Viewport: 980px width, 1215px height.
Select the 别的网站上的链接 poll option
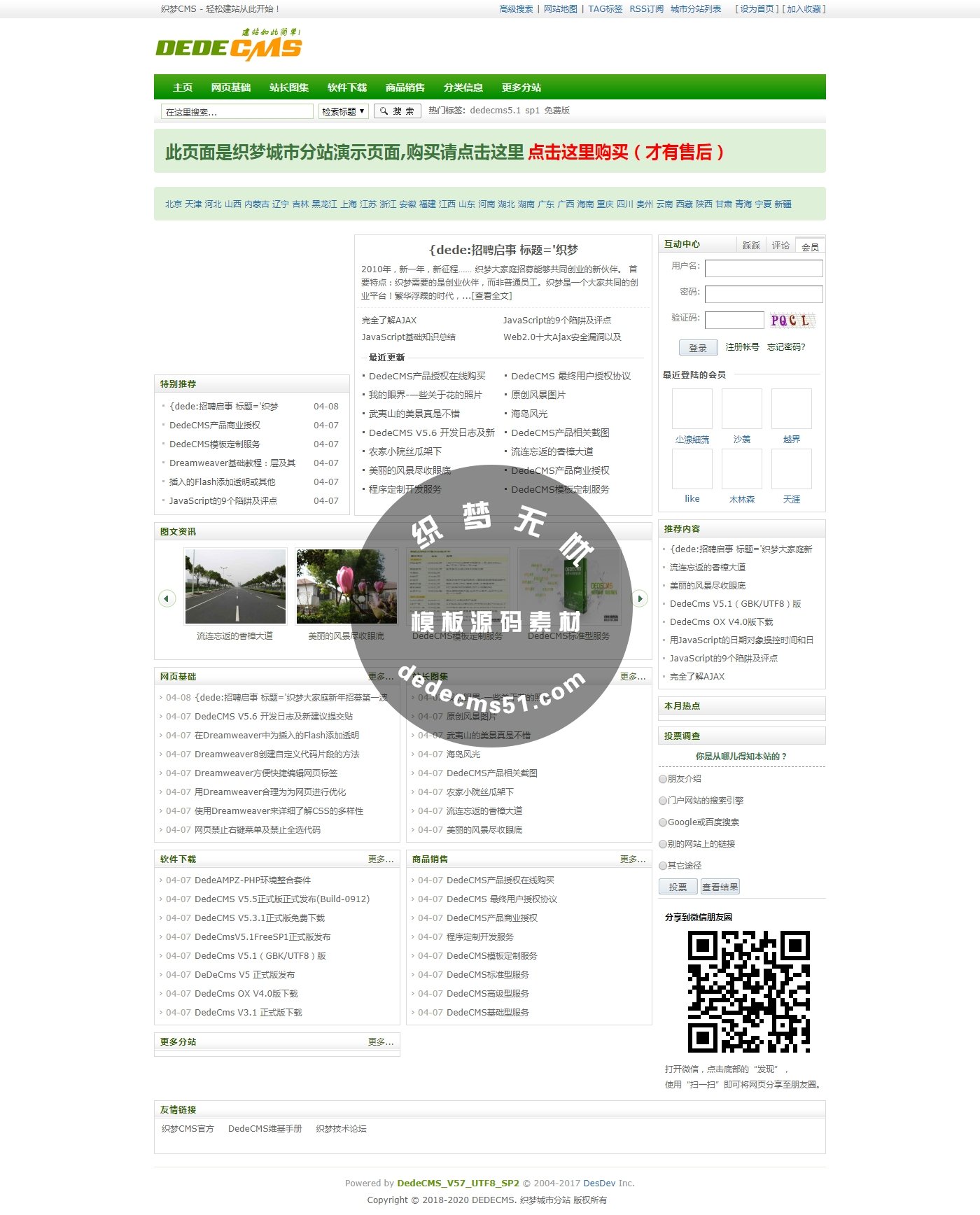point(663,844)
